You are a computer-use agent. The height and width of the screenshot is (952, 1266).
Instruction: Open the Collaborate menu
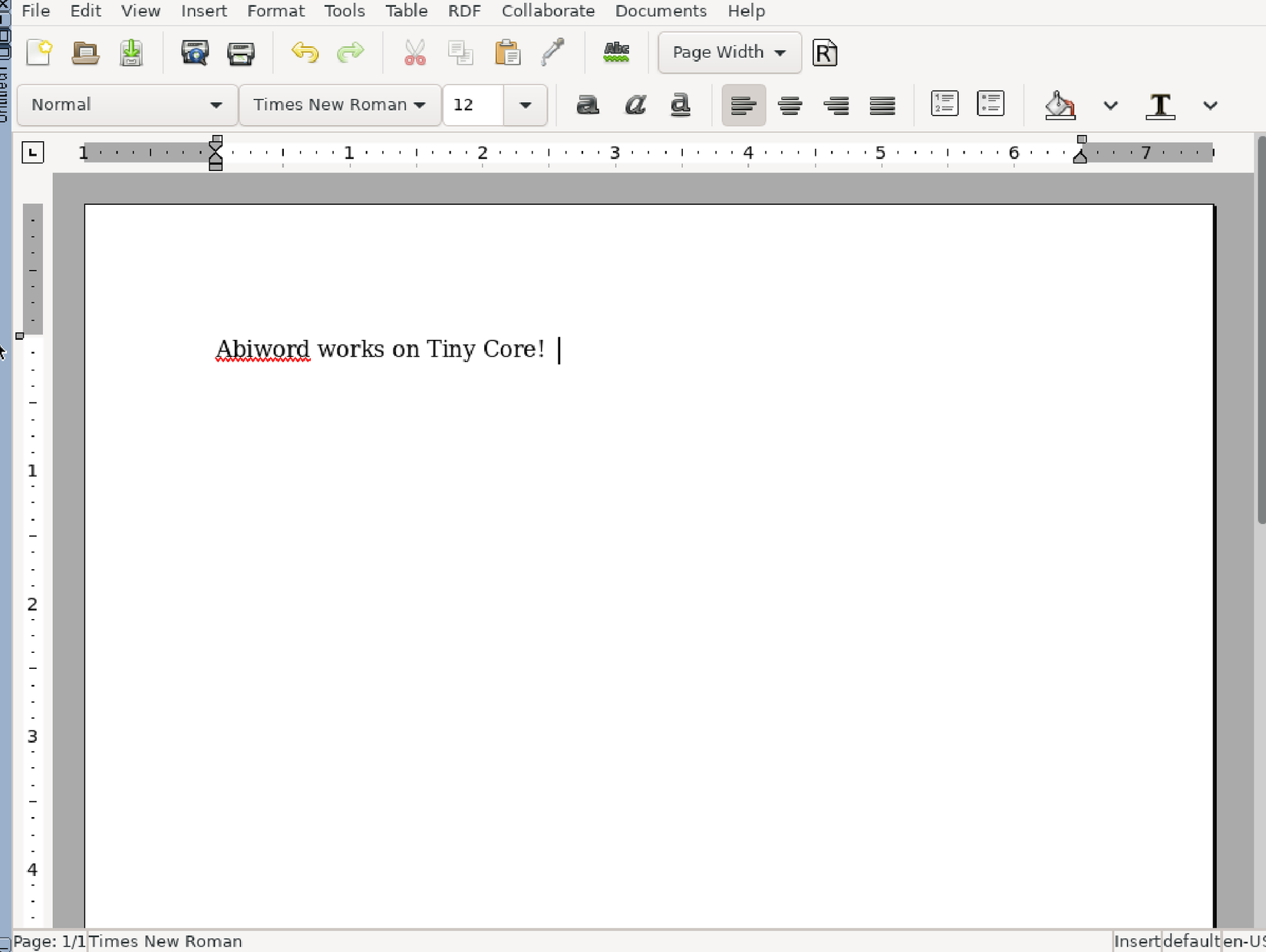(548, 12)
